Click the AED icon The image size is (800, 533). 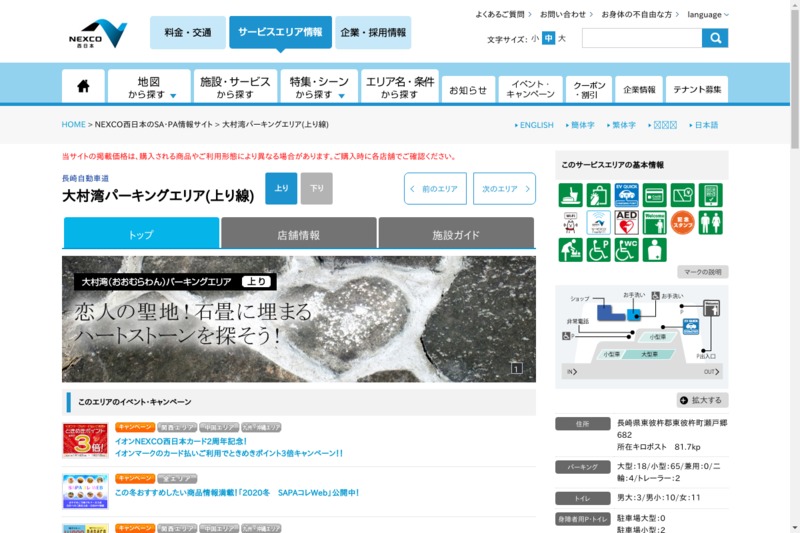pyautogui.click(x=627, y=222)
